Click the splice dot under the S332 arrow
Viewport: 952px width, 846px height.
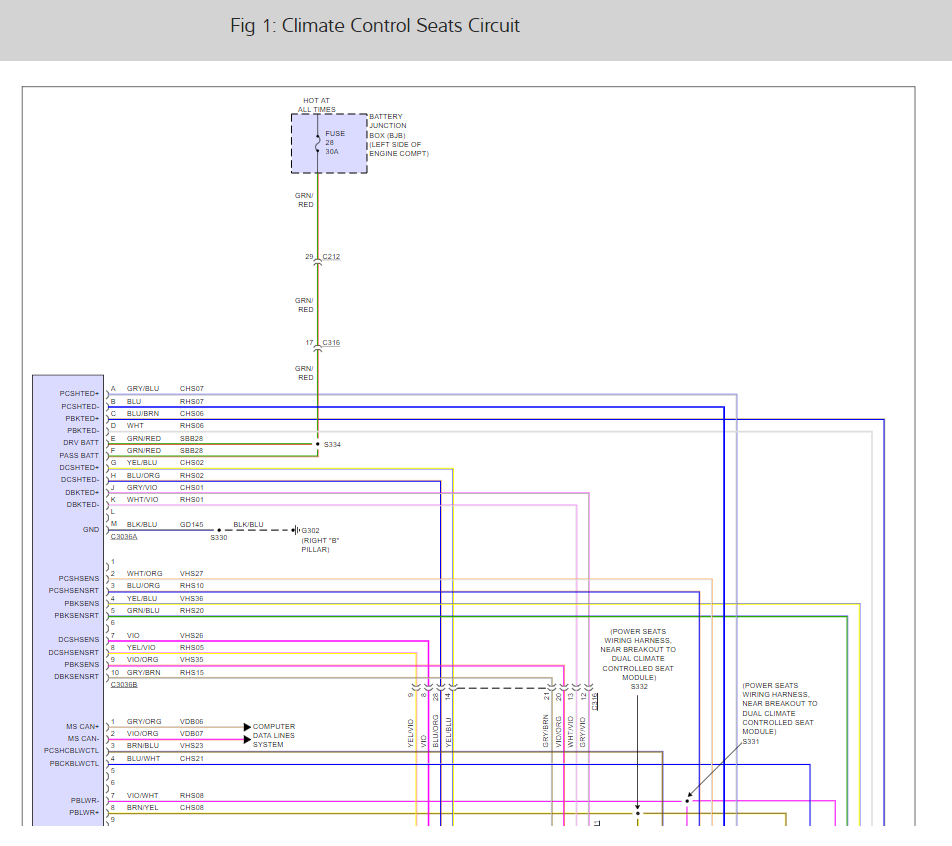(x=638, y=812)
